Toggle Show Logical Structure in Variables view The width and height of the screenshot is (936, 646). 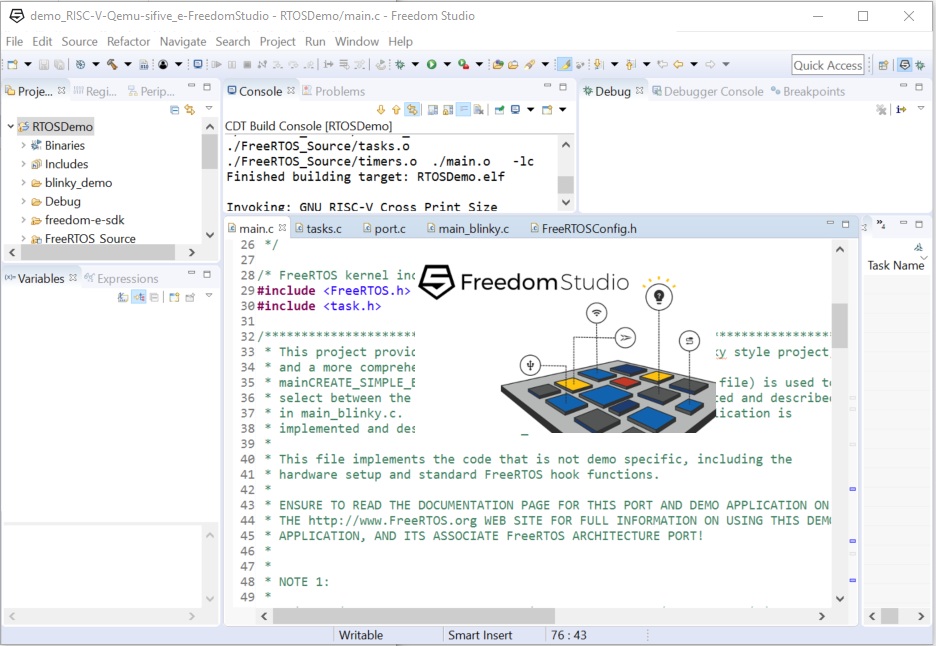[x=139, y=297]
